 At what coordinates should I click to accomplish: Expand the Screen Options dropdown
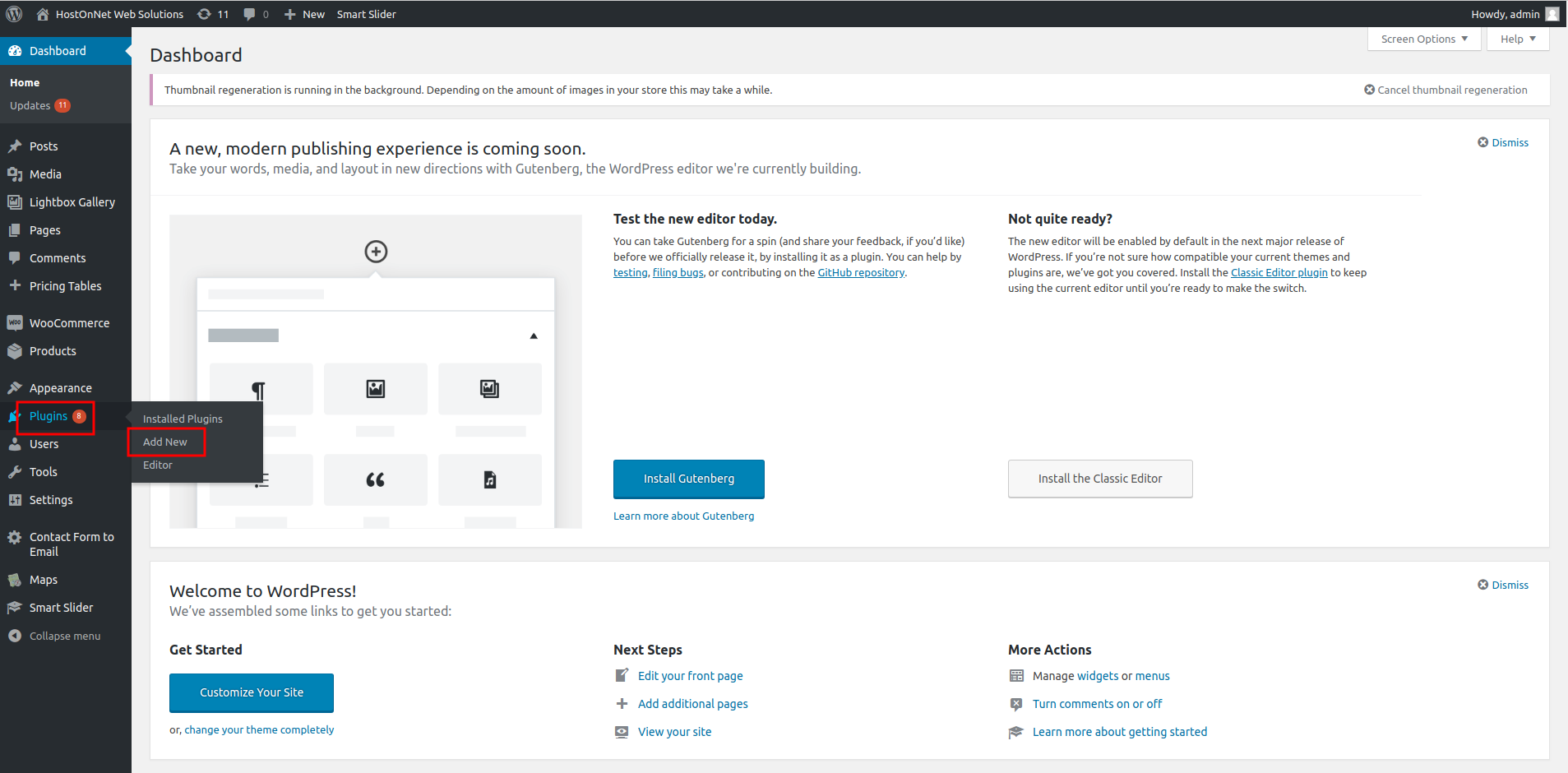(x=1424, y=39)
